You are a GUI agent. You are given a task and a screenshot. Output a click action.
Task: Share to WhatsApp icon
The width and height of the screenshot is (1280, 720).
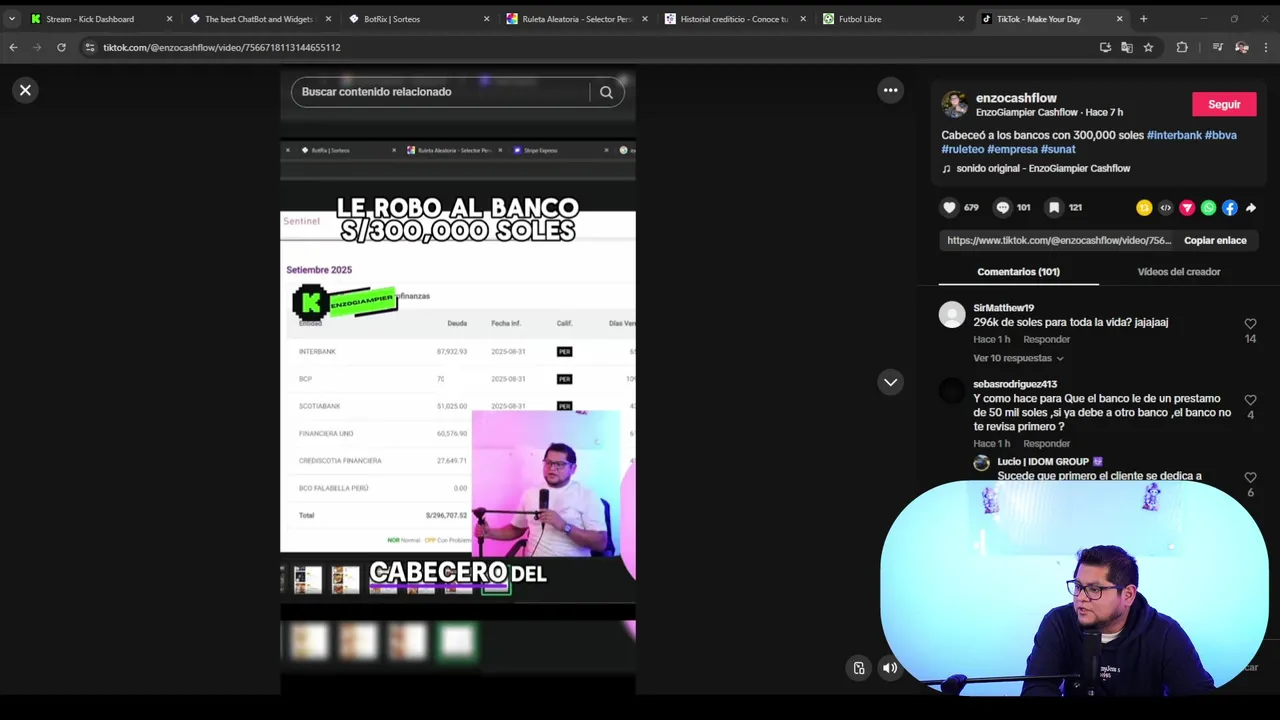[1209, 208]
